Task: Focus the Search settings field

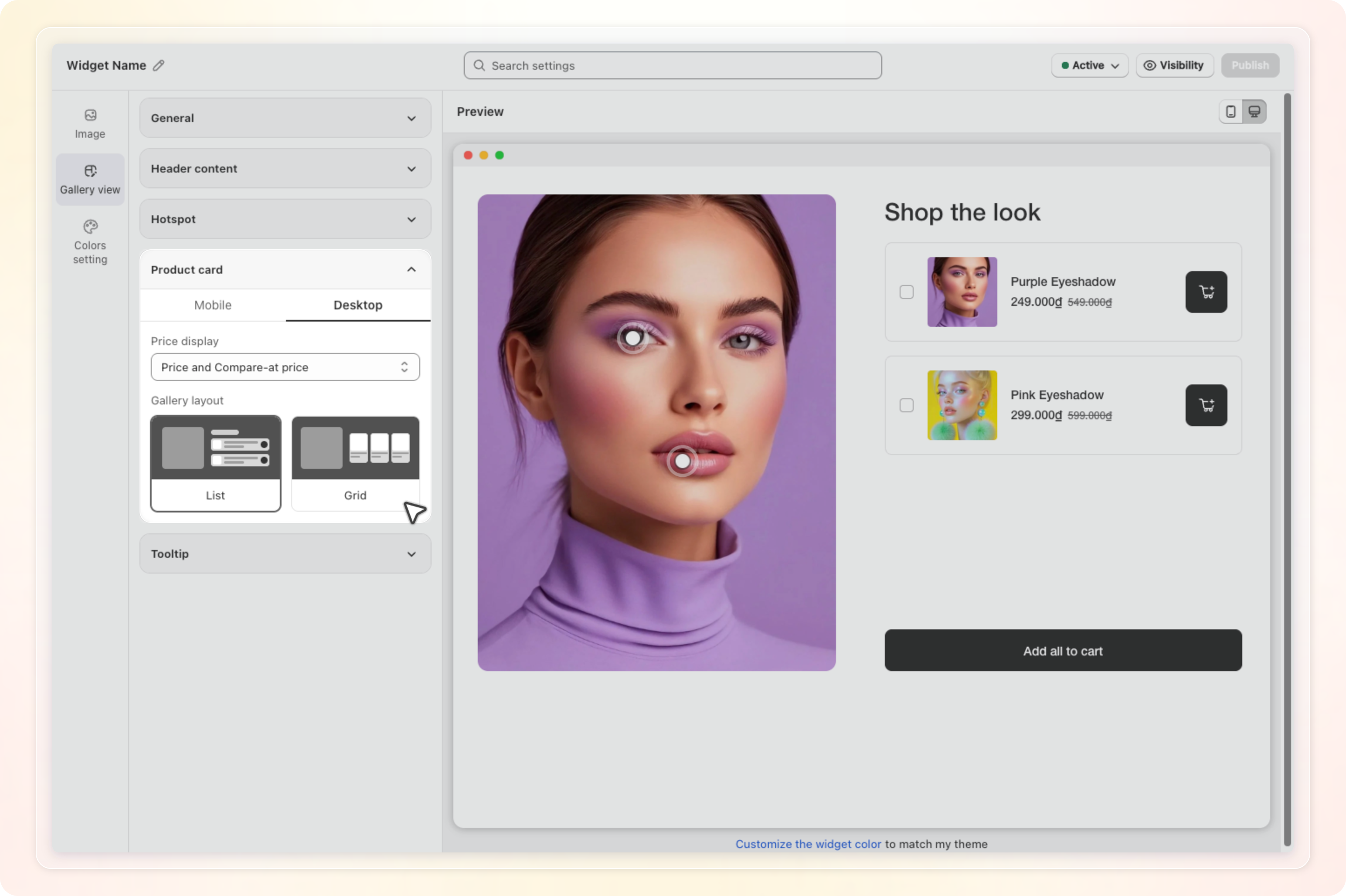Action: 673,65
